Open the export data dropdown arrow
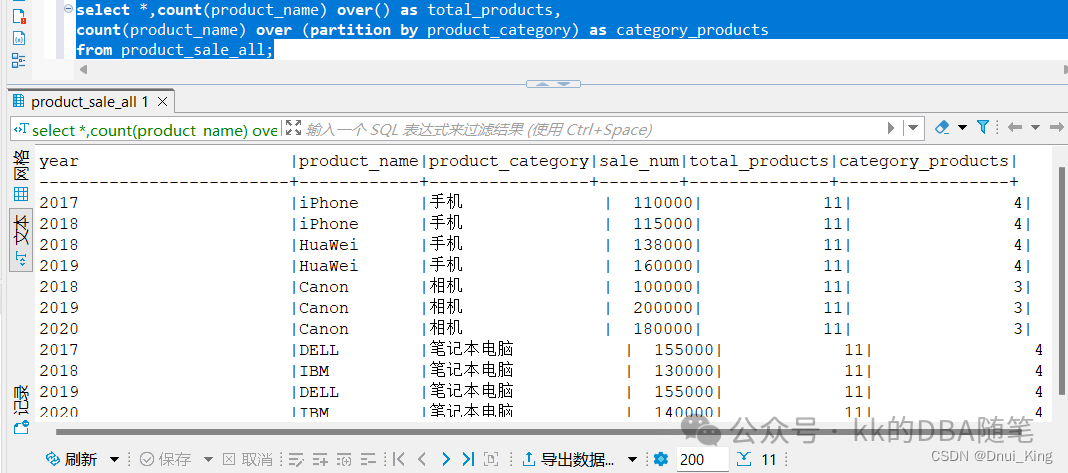Screen dimensions: 1068x473 pyautogui.click(x=632, y=459)
